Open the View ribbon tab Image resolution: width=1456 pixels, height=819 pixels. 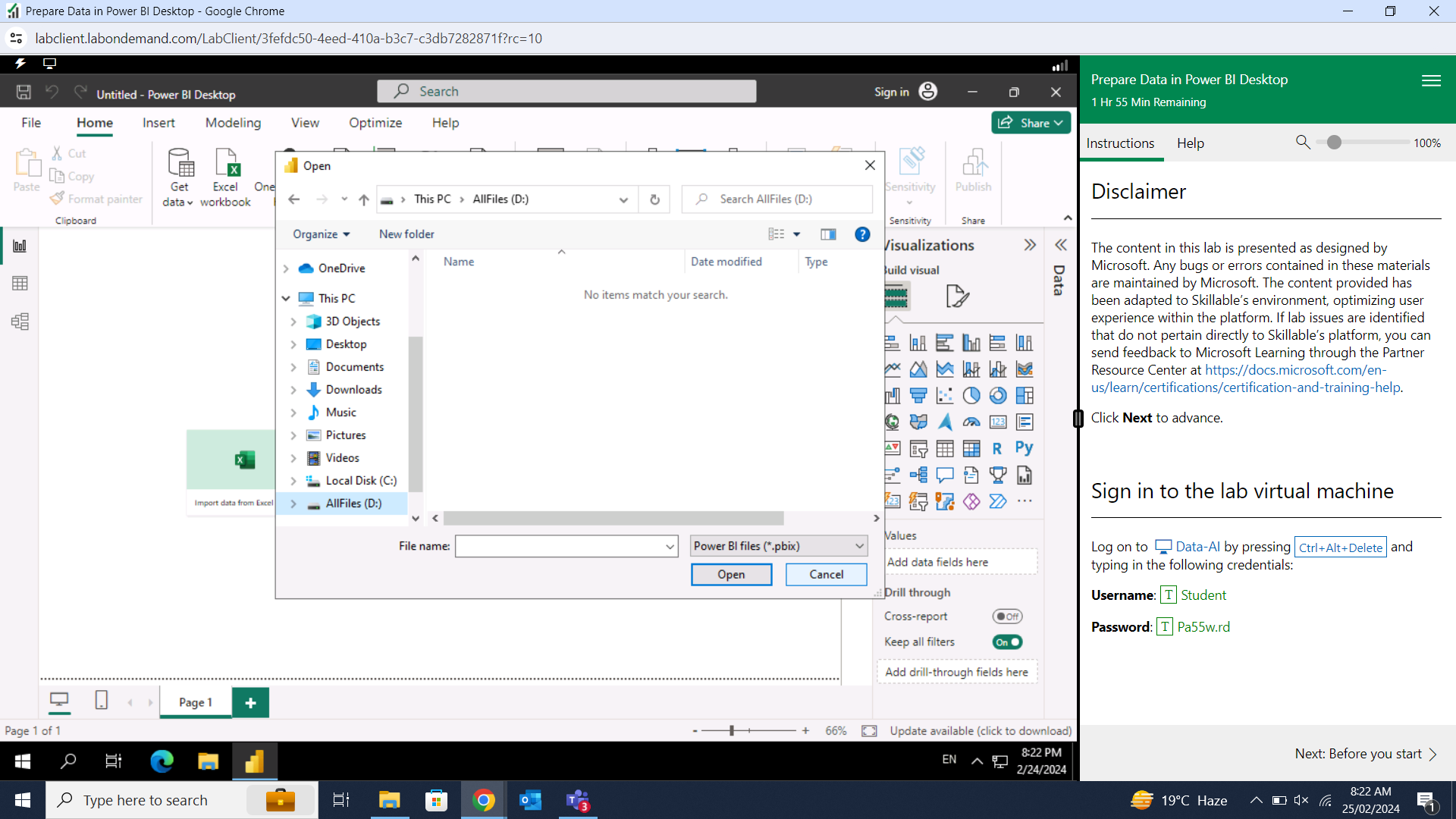coord(305,123)
